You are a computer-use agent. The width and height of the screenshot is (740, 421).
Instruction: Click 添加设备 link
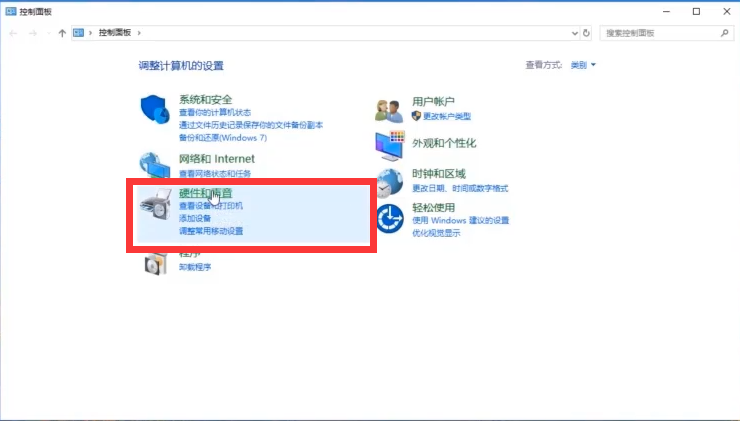tap(194, 219)
